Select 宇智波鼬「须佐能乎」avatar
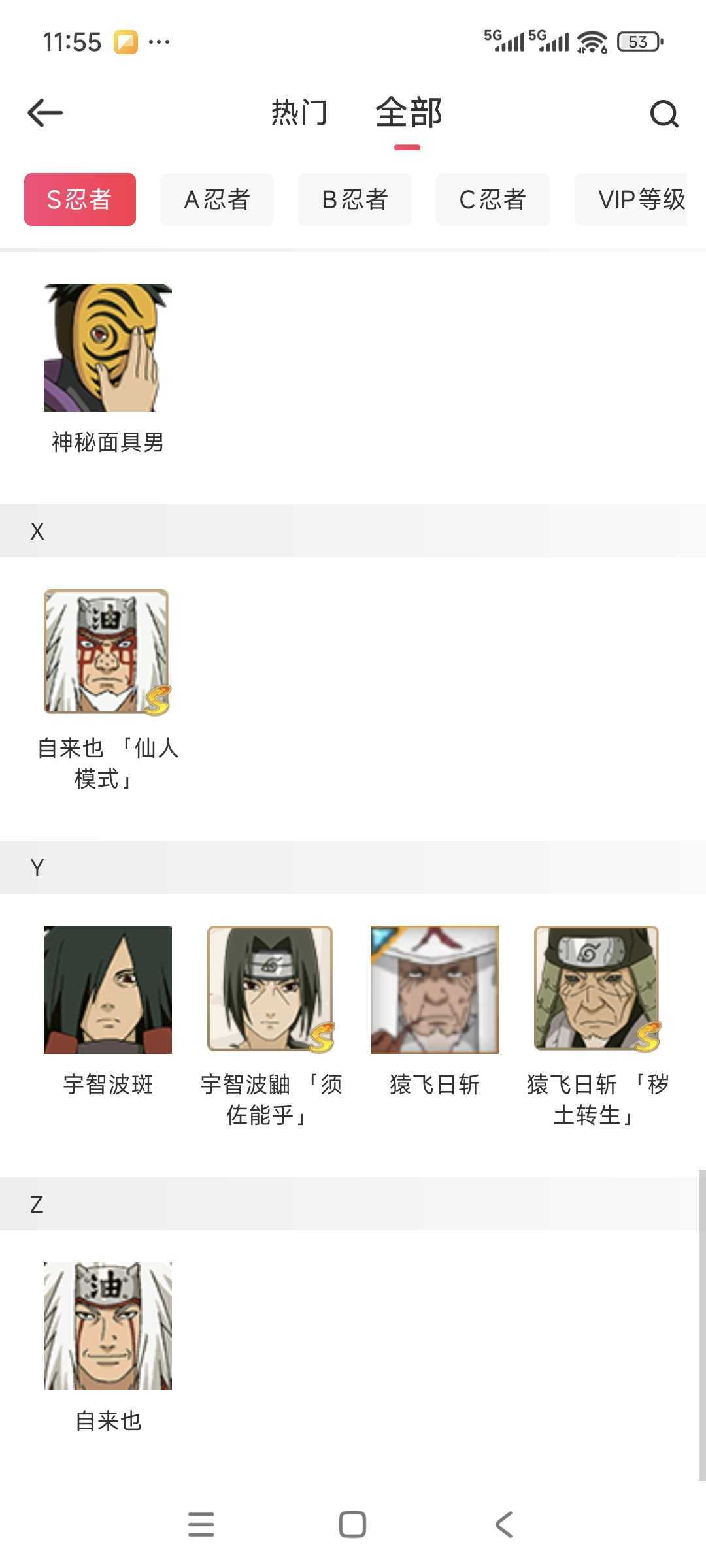 click(271, 989)
